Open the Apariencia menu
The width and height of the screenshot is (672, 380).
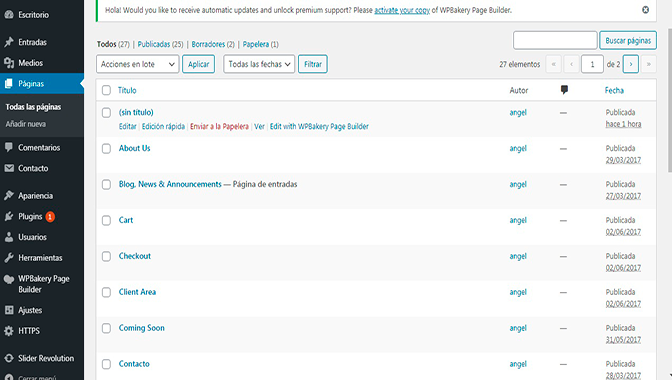point(36,195)
